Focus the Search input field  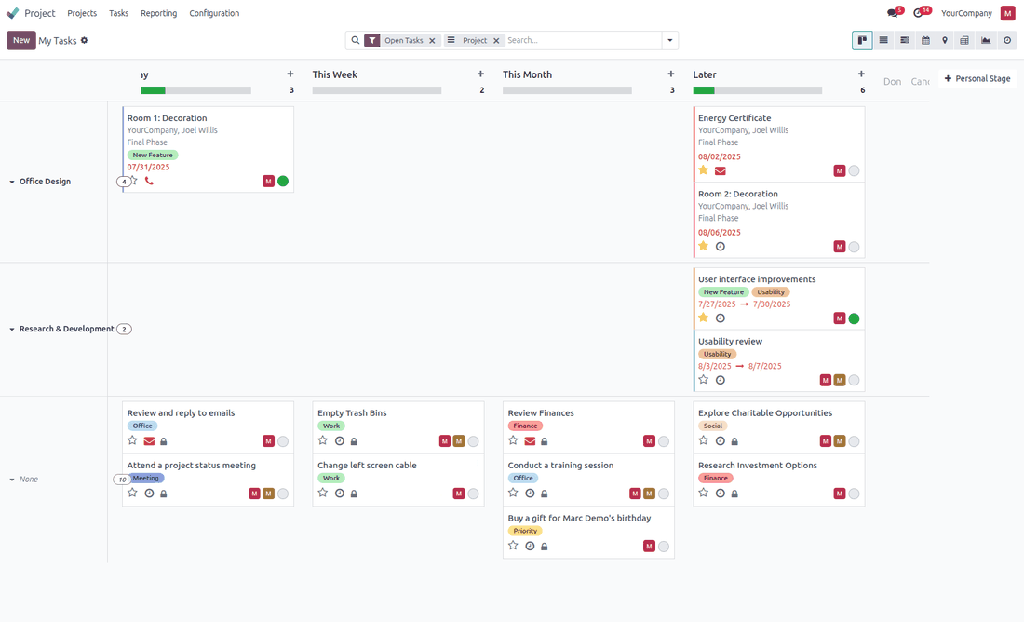point(583,41)
